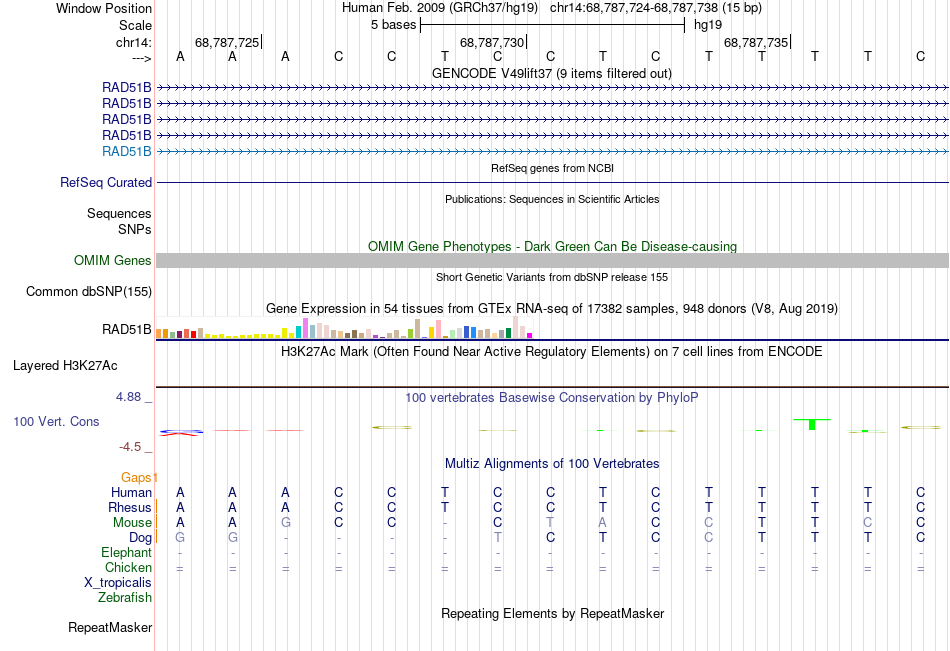Click the 5 bases scale bar
950x651 pixels.
[x=553, y=25]
